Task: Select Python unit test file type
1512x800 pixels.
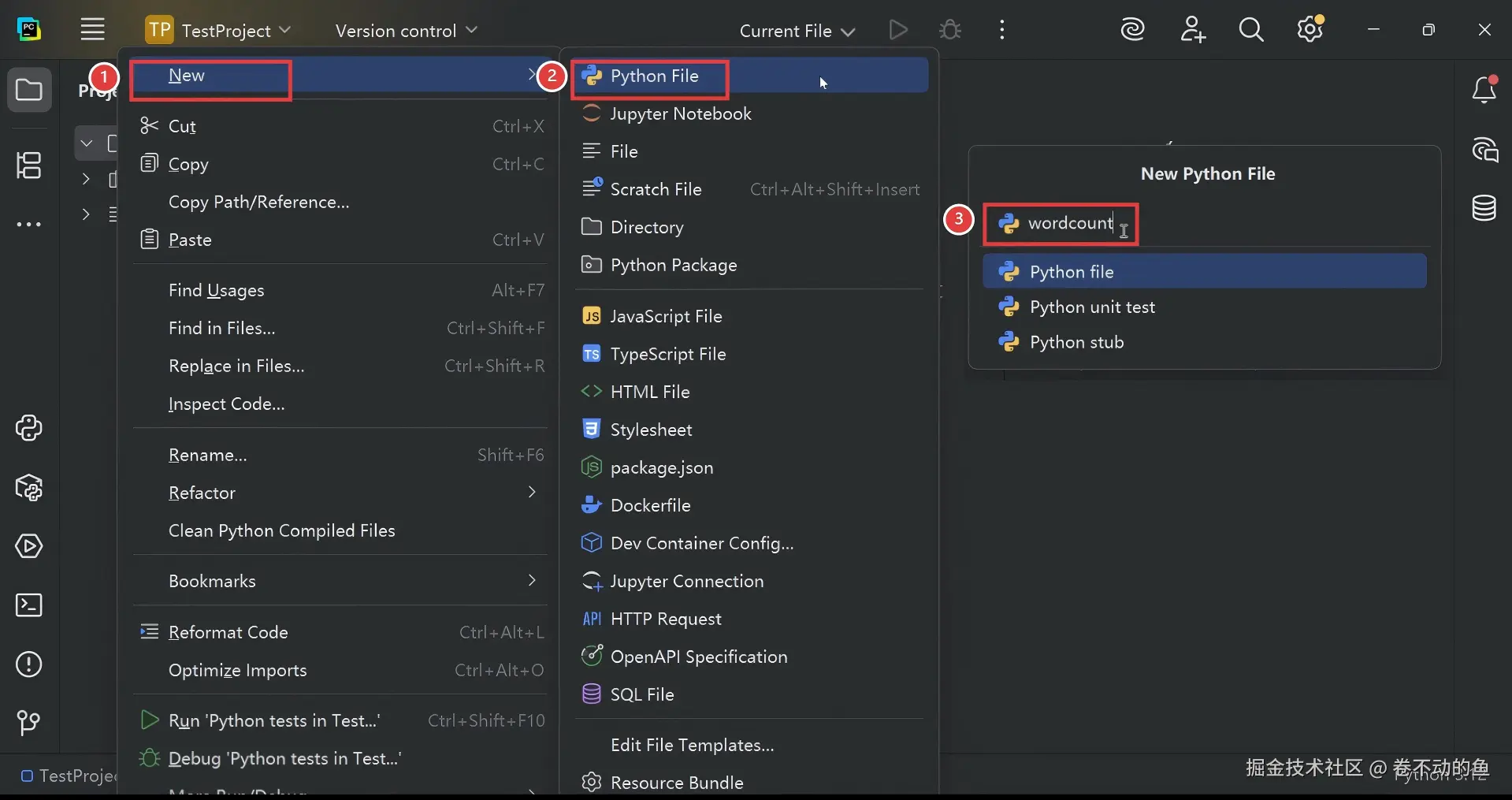Action: click(x=1092, y=307)
